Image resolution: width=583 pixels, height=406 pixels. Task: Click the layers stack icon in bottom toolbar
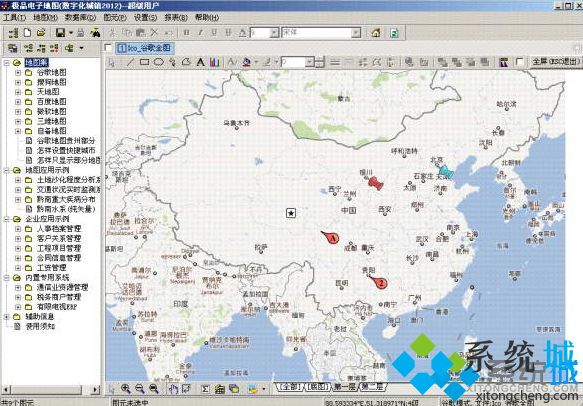click(x=234, y=389)
